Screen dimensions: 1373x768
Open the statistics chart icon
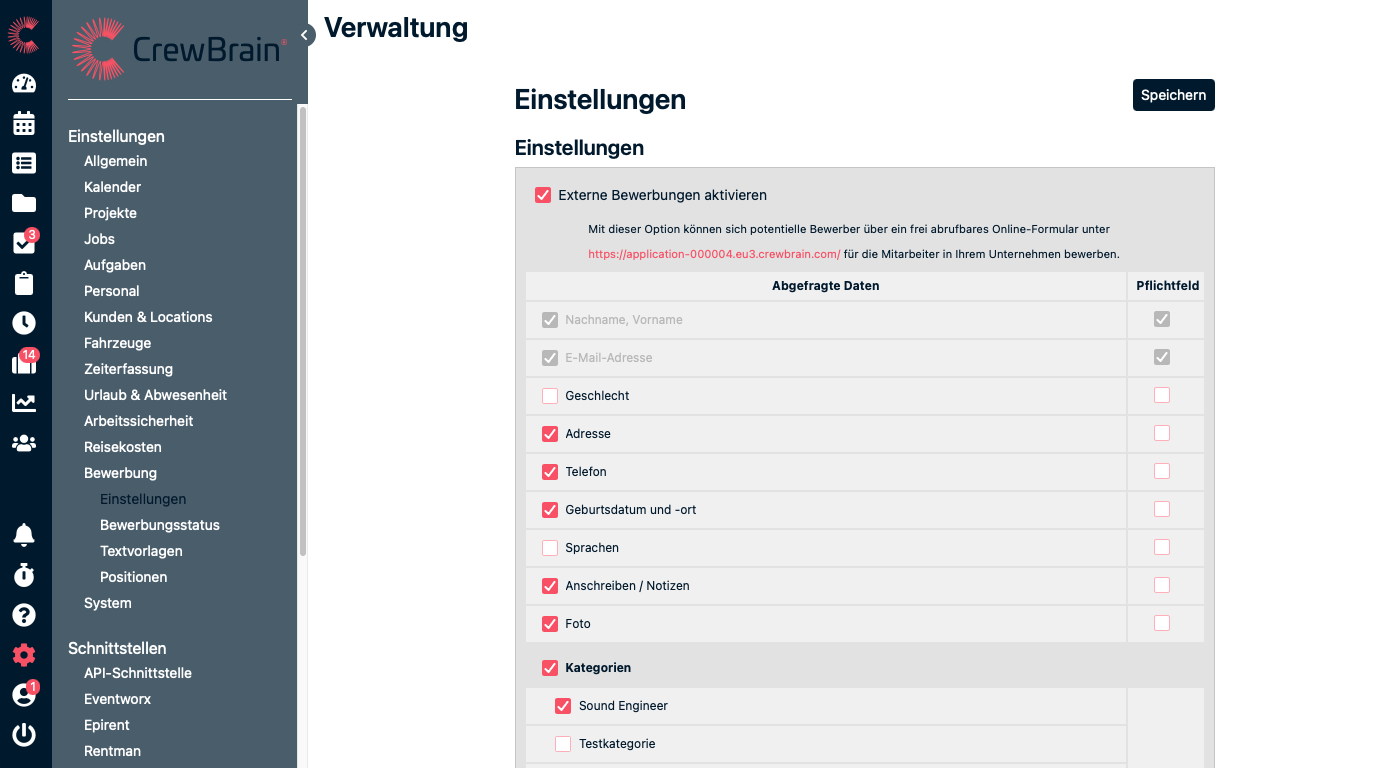pos(24,403)
